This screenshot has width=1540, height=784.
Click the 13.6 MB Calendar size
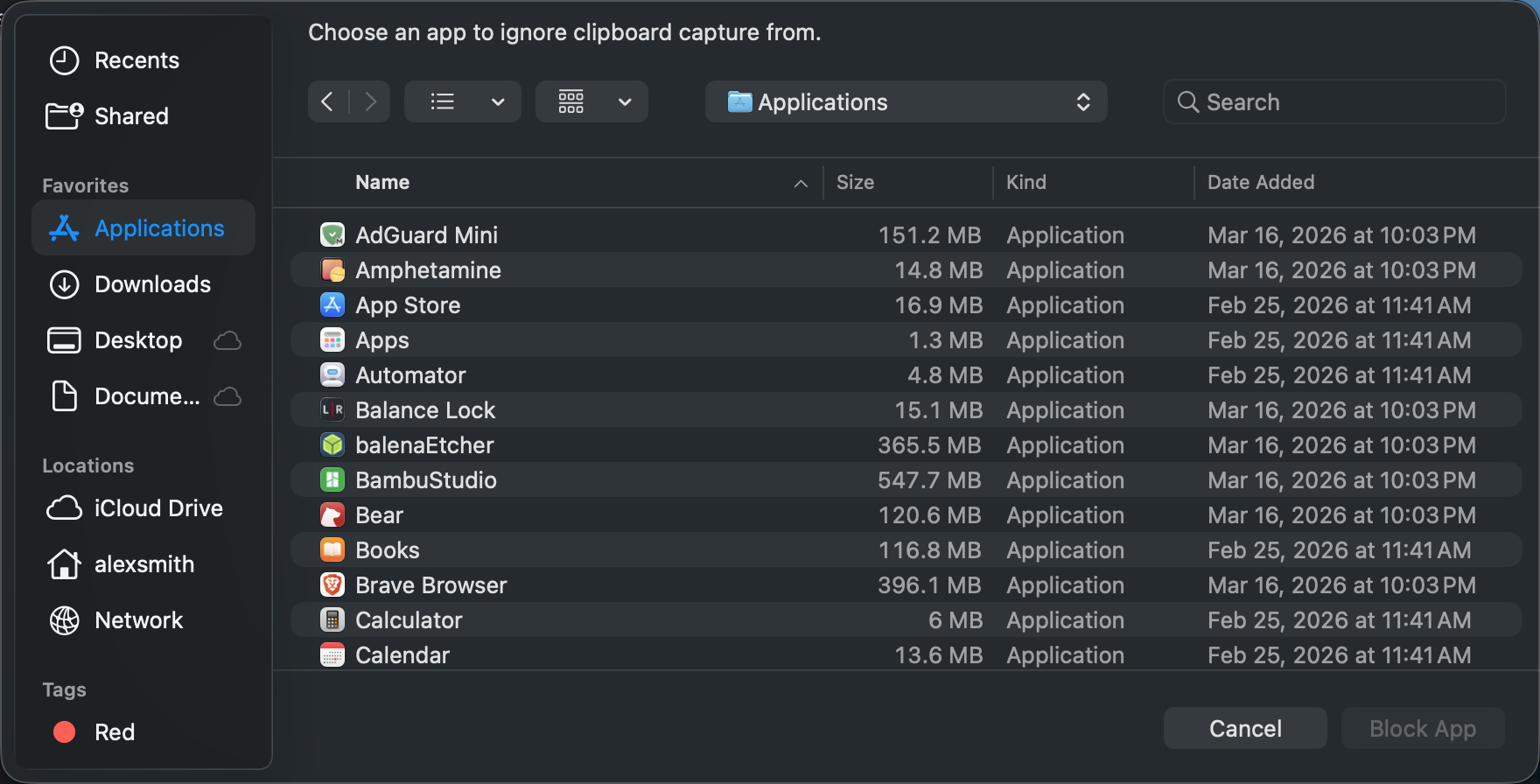click(938, 654)
